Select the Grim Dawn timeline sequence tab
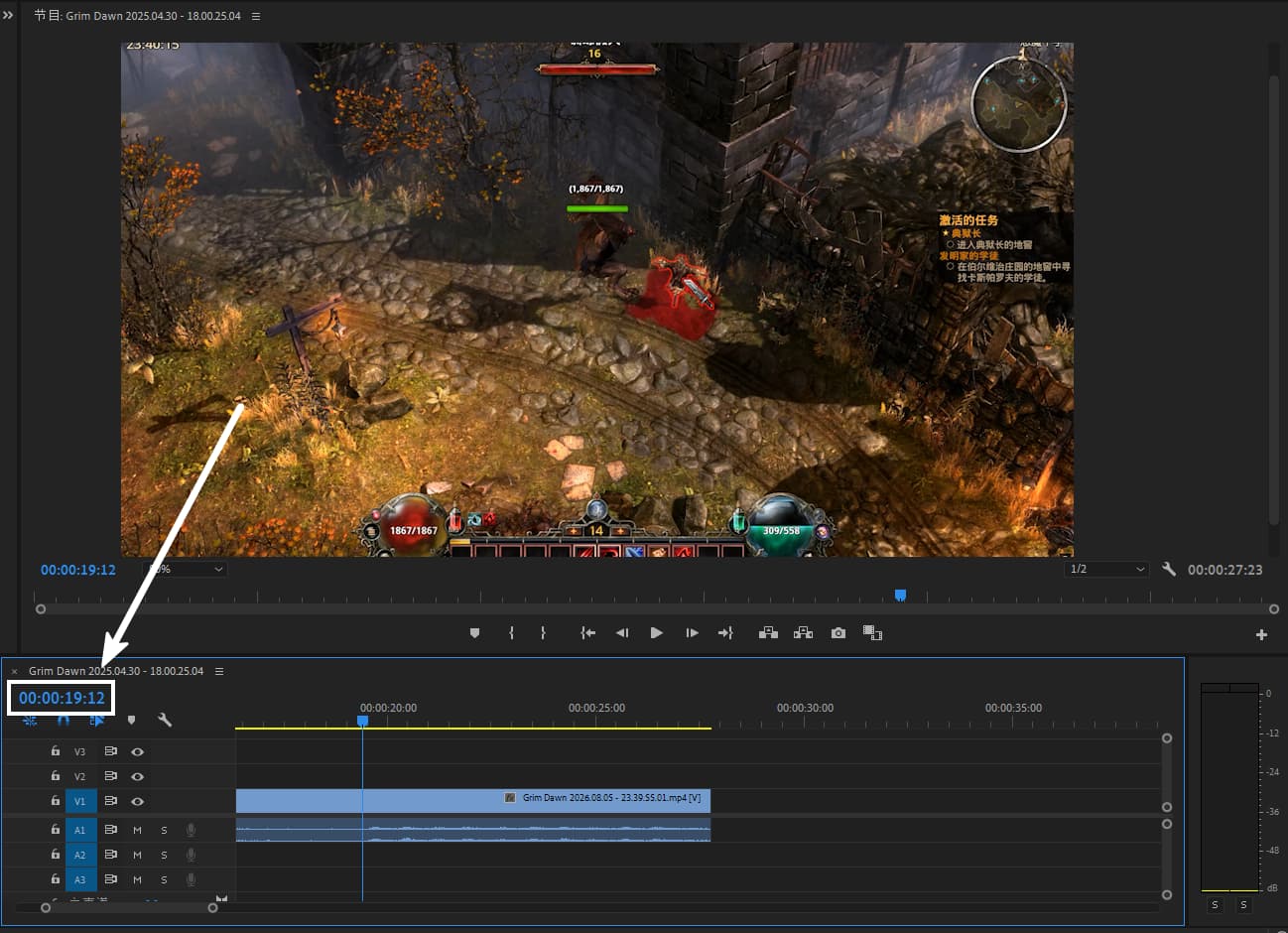 point(116,671)
